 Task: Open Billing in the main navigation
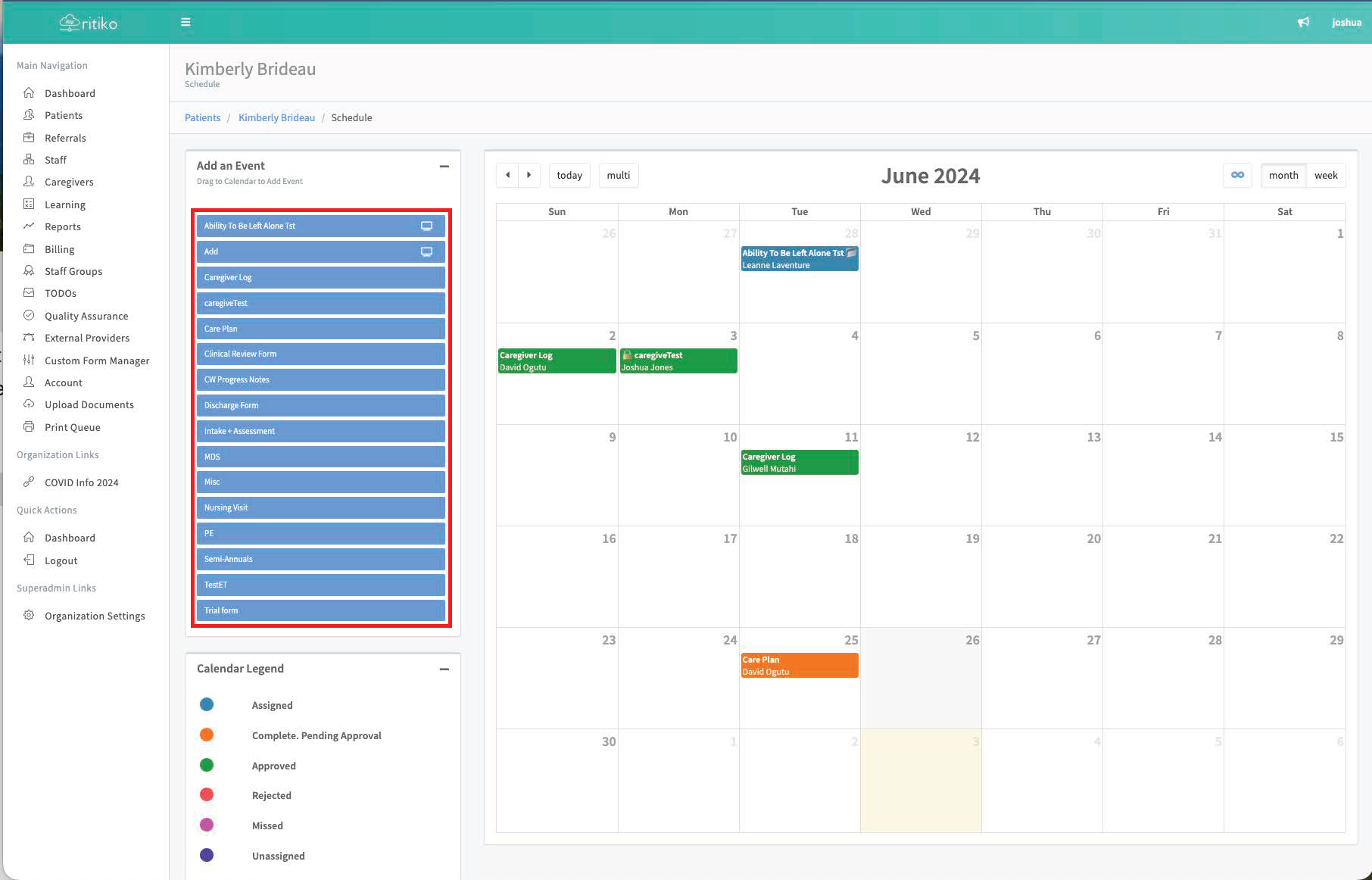pyautogui.click(x=59, y=249)
